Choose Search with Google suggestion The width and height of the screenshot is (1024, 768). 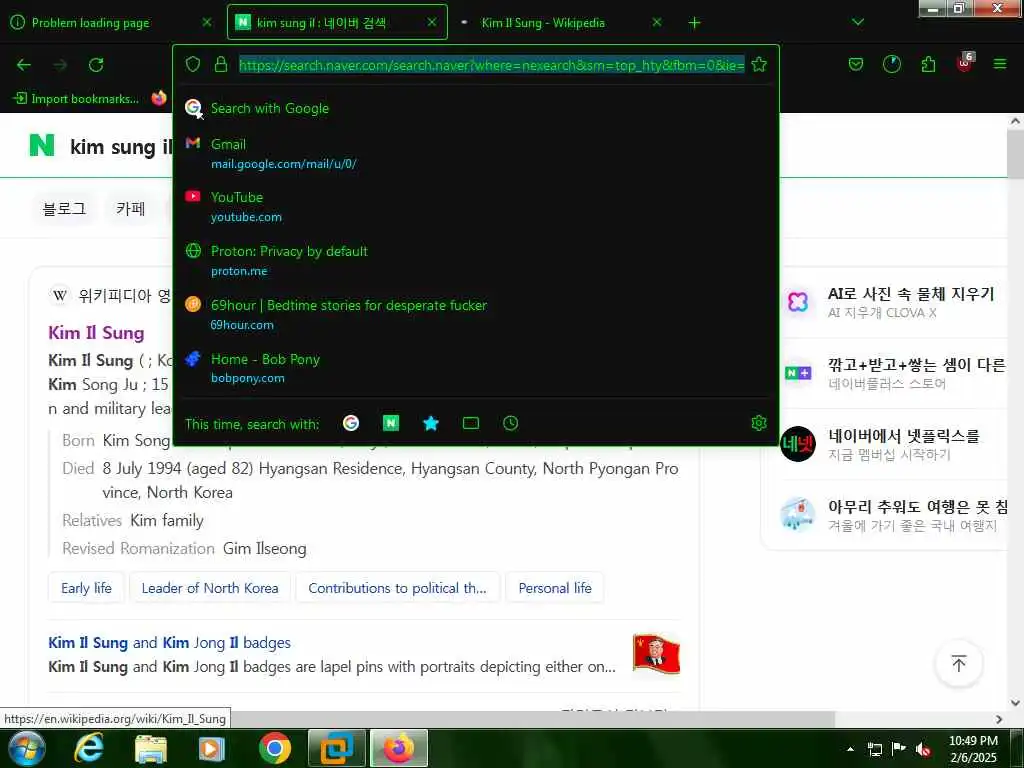tap(476, 108)
